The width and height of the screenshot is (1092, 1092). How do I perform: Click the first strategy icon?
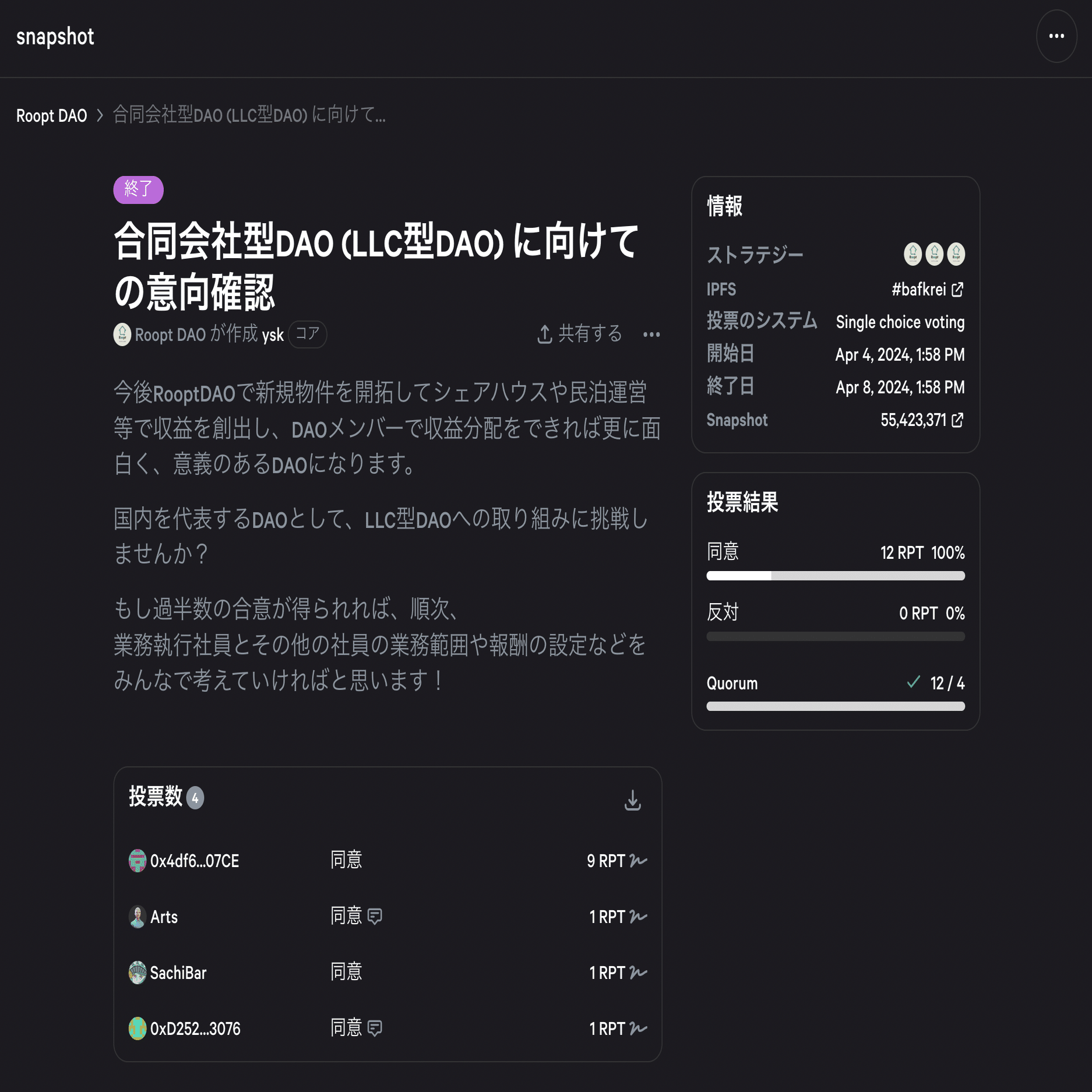click(913, 254)
